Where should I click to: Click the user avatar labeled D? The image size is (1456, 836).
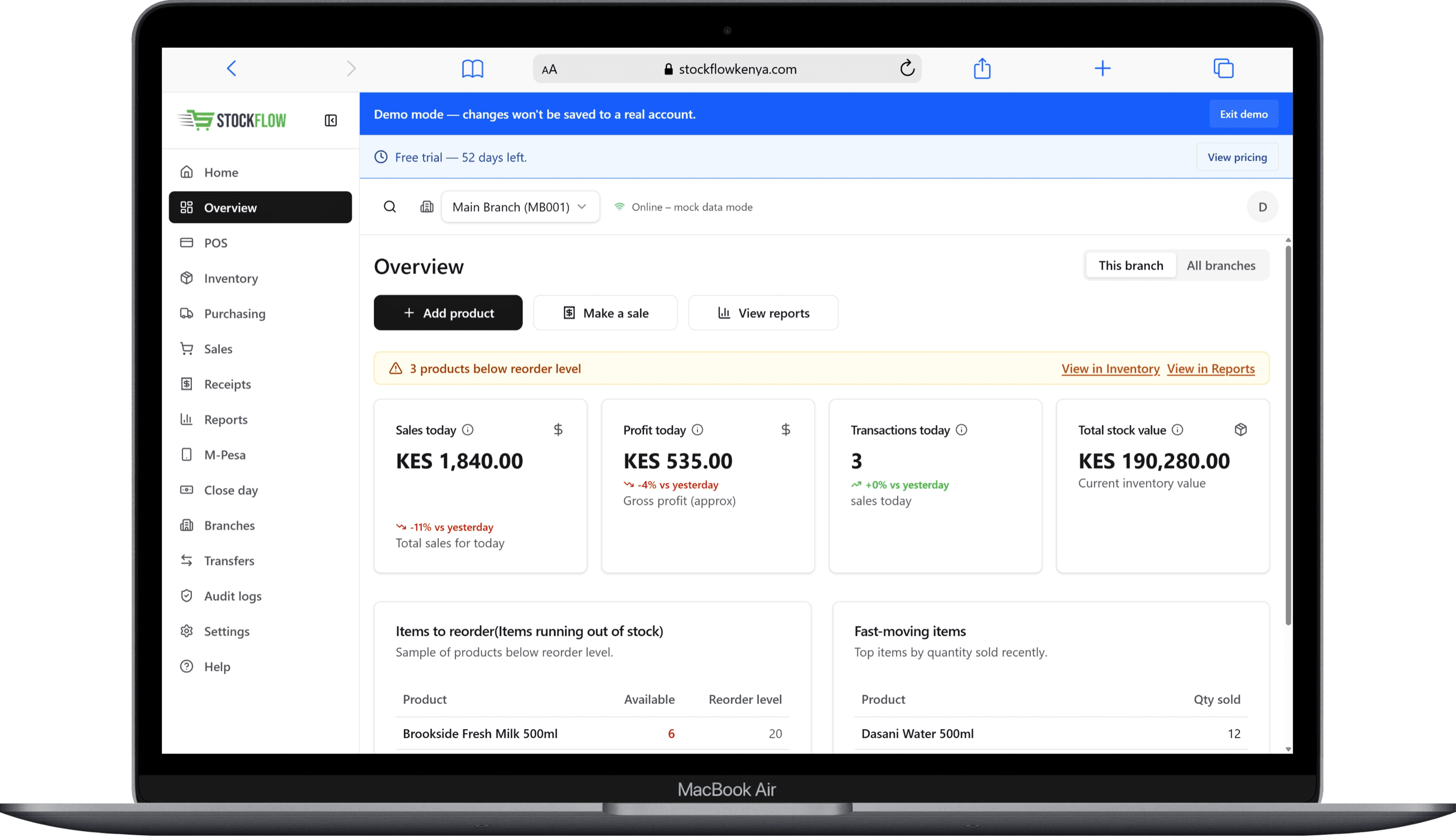click(1263, 207)
